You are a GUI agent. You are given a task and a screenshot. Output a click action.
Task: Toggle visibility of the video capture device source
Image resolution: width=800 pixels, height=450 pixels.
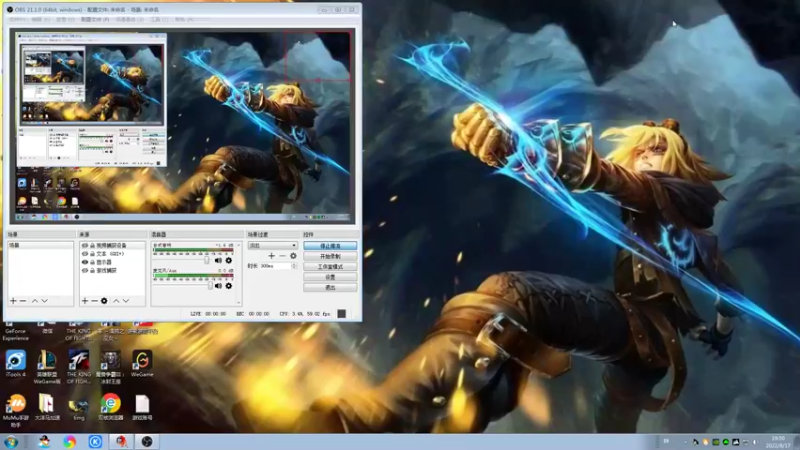point(85,245)
